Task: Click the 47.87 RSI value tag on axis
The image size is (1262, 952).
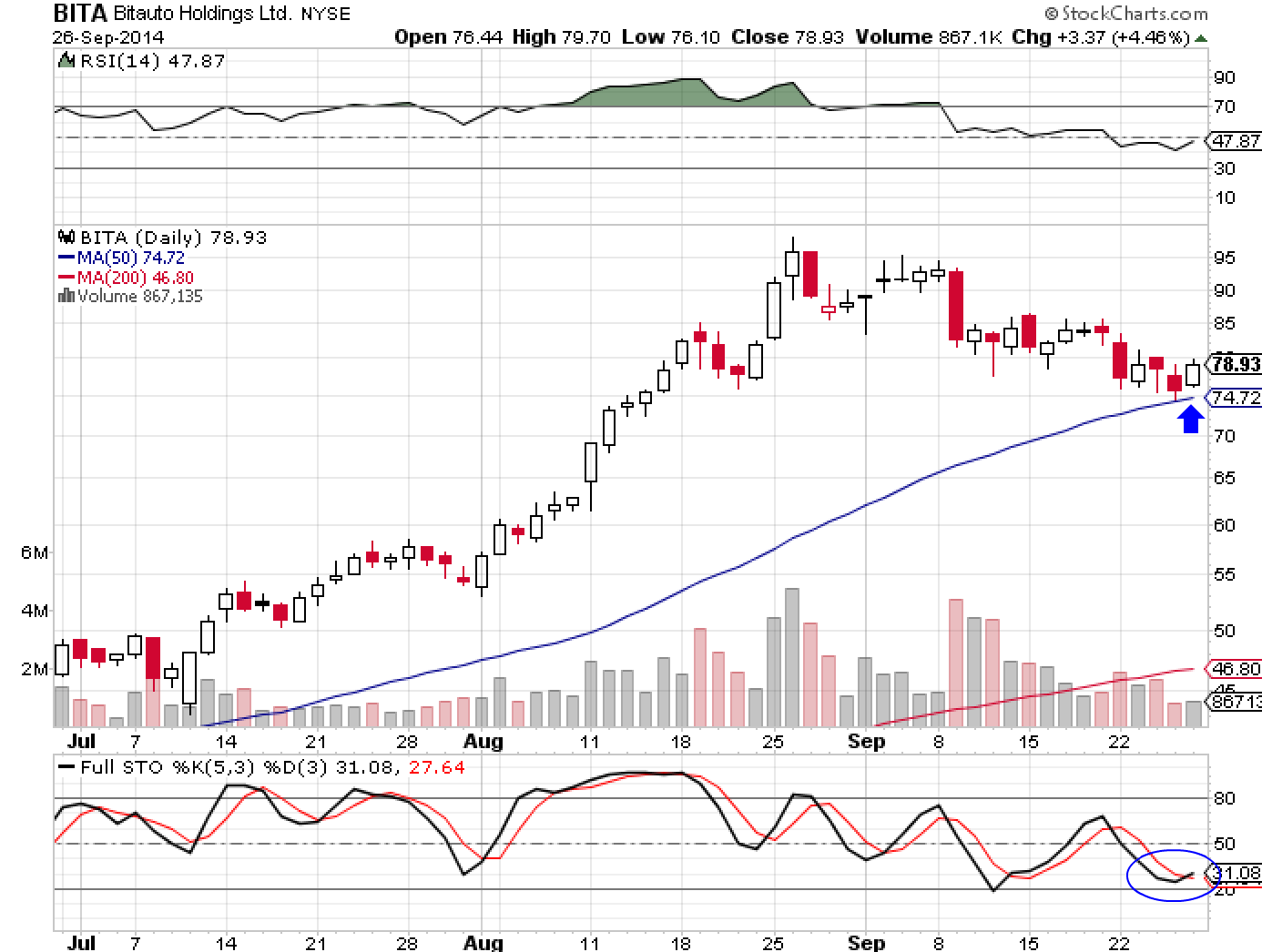Action: tap(1237, 141)
